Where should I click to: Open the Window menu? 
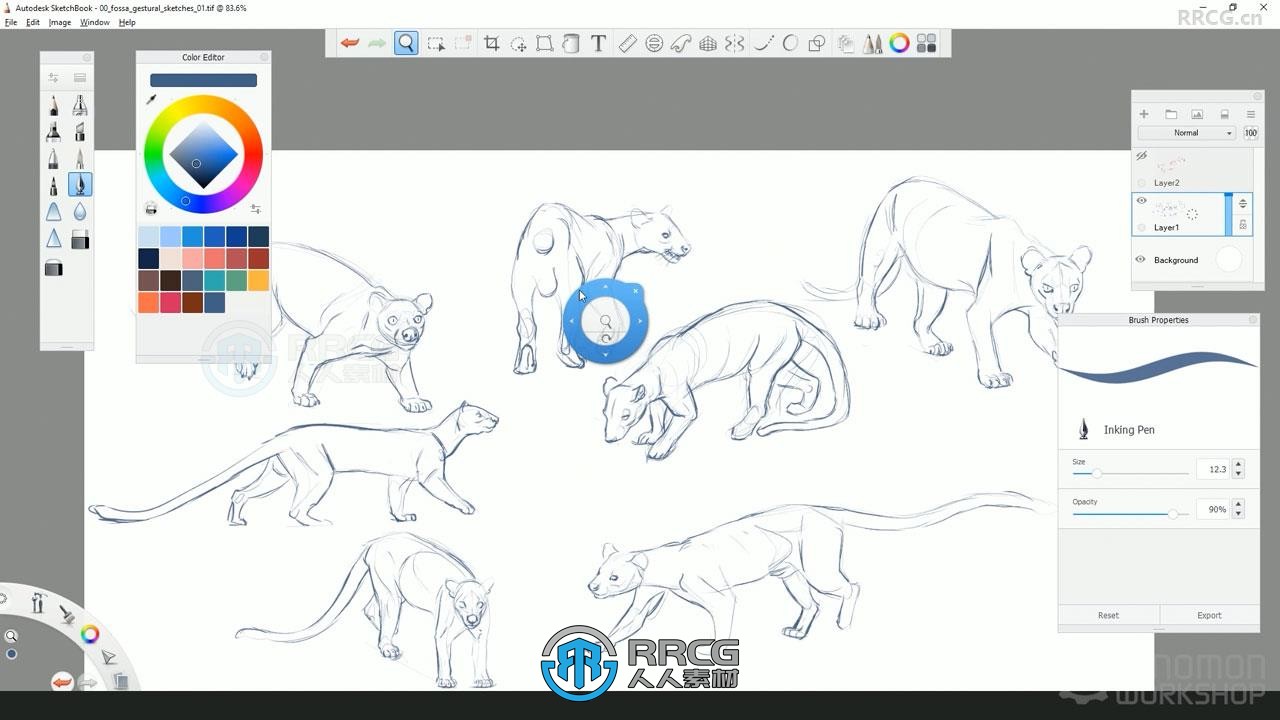(95, 22)
